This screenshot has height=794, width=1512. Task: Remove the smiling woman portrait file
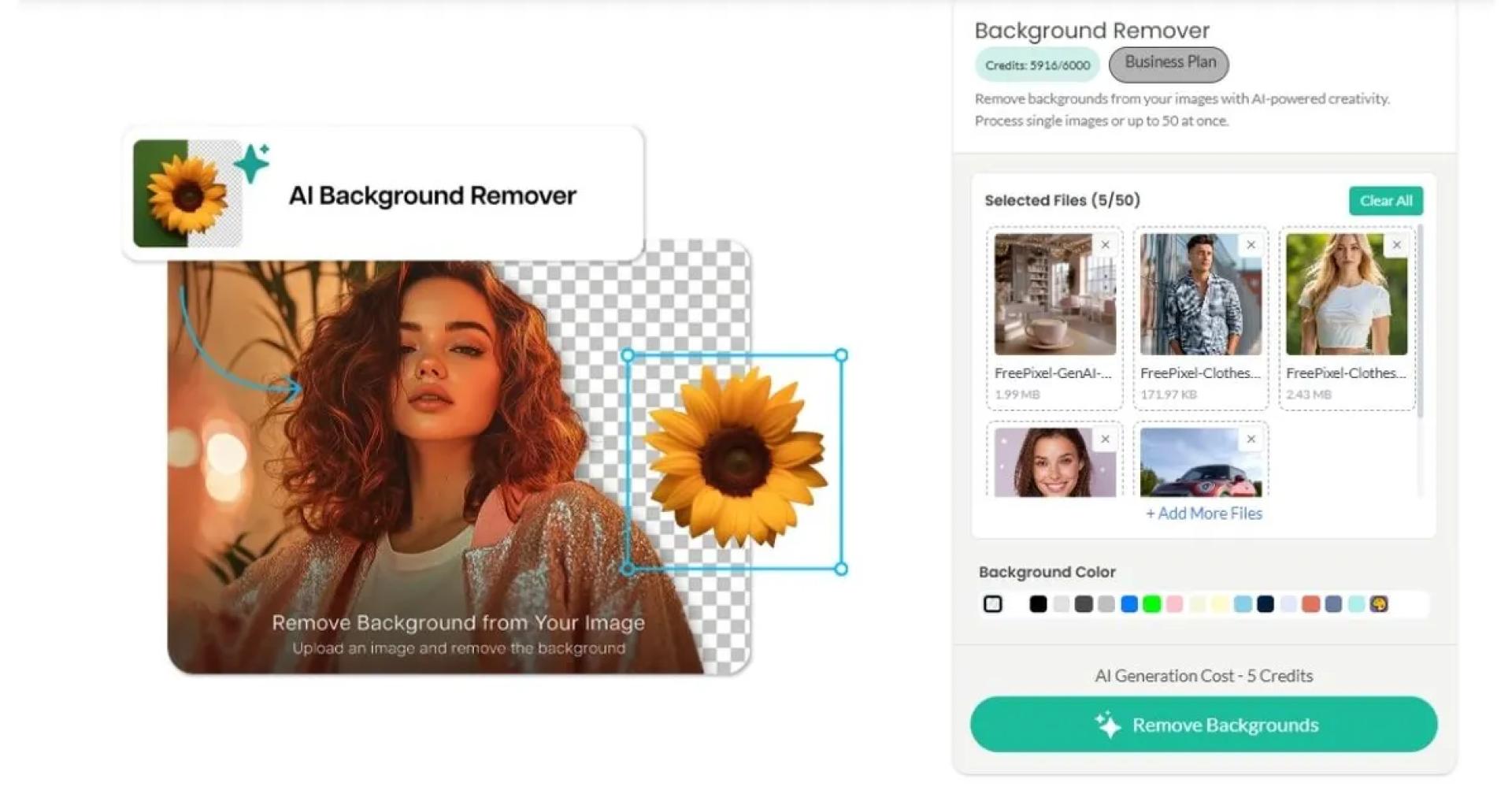click(x=1105, y=440)
